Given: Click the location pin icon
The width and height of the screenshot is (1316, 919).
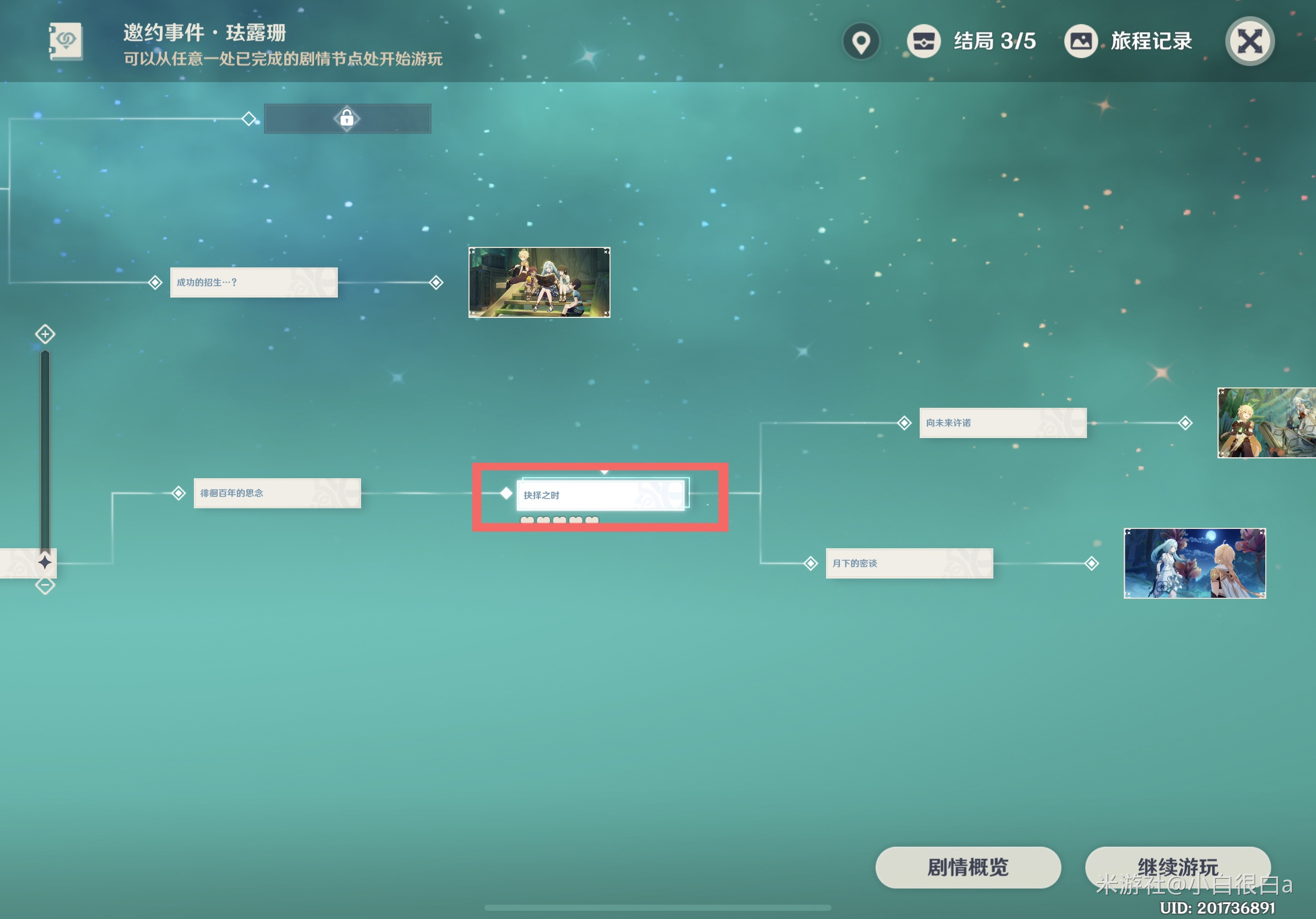Looking at the screenshot, I should click(861, 41).
